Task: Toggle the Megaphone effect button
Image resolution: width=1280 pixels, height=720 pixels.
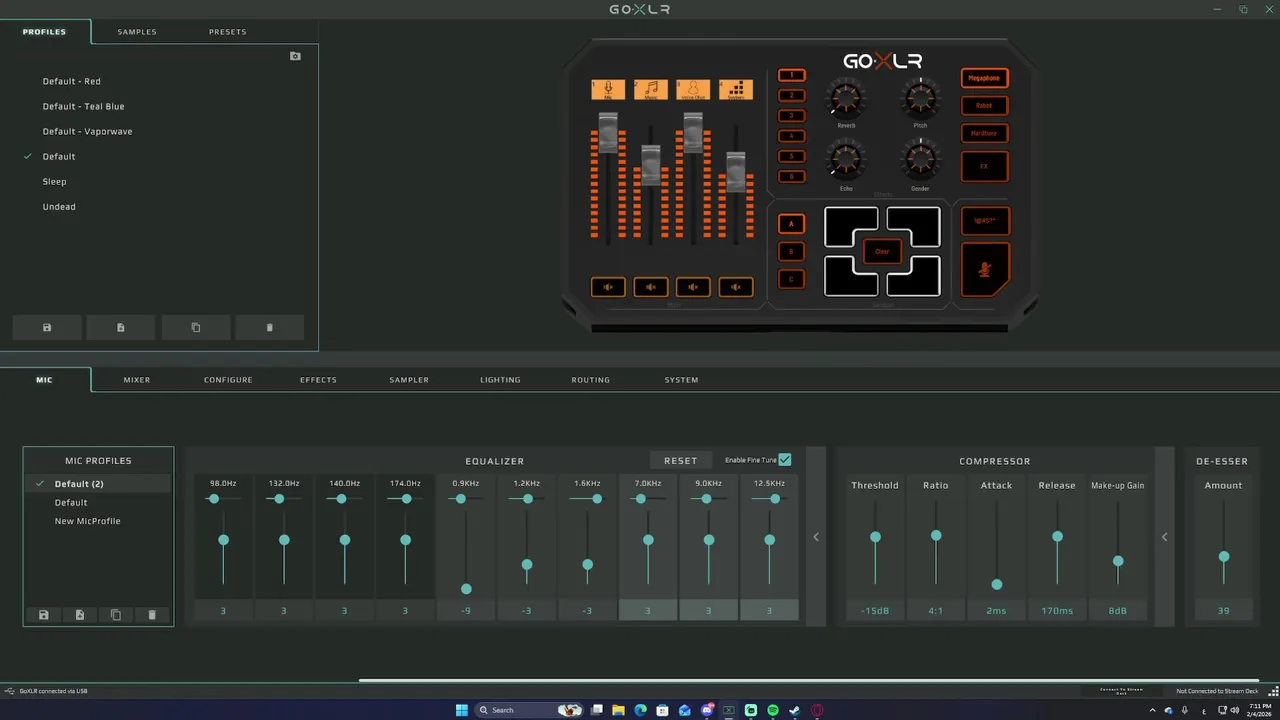Action: (984, 78)
